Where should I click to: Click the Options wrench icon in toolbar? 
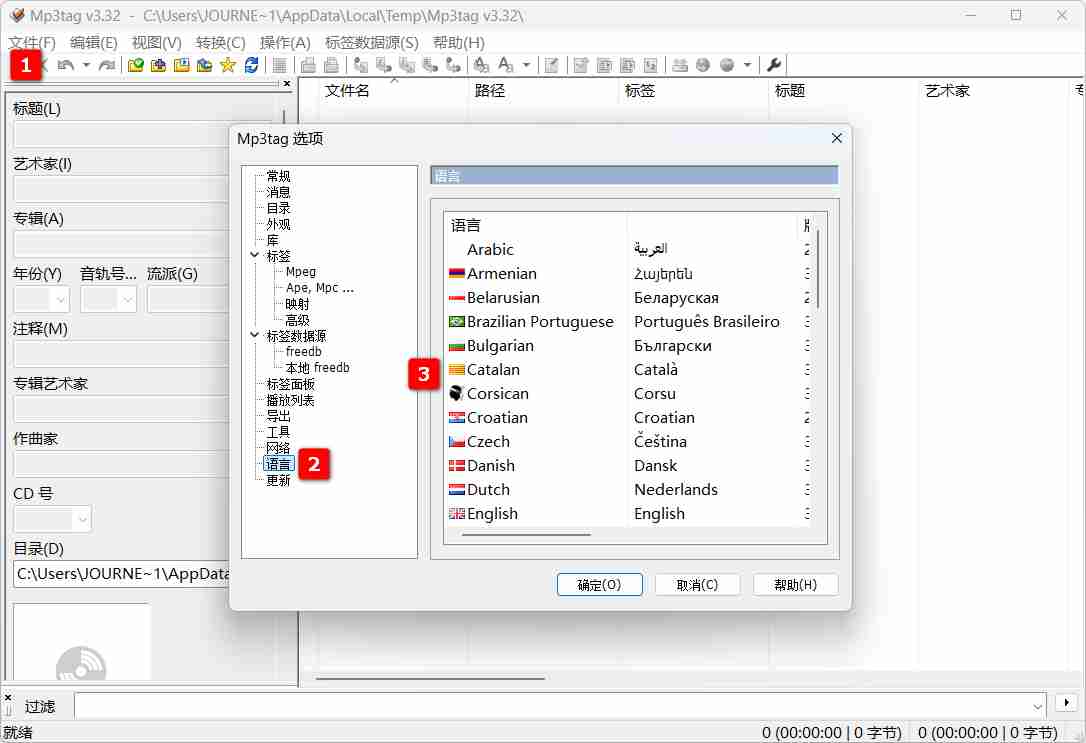click(x=774, y=65)
